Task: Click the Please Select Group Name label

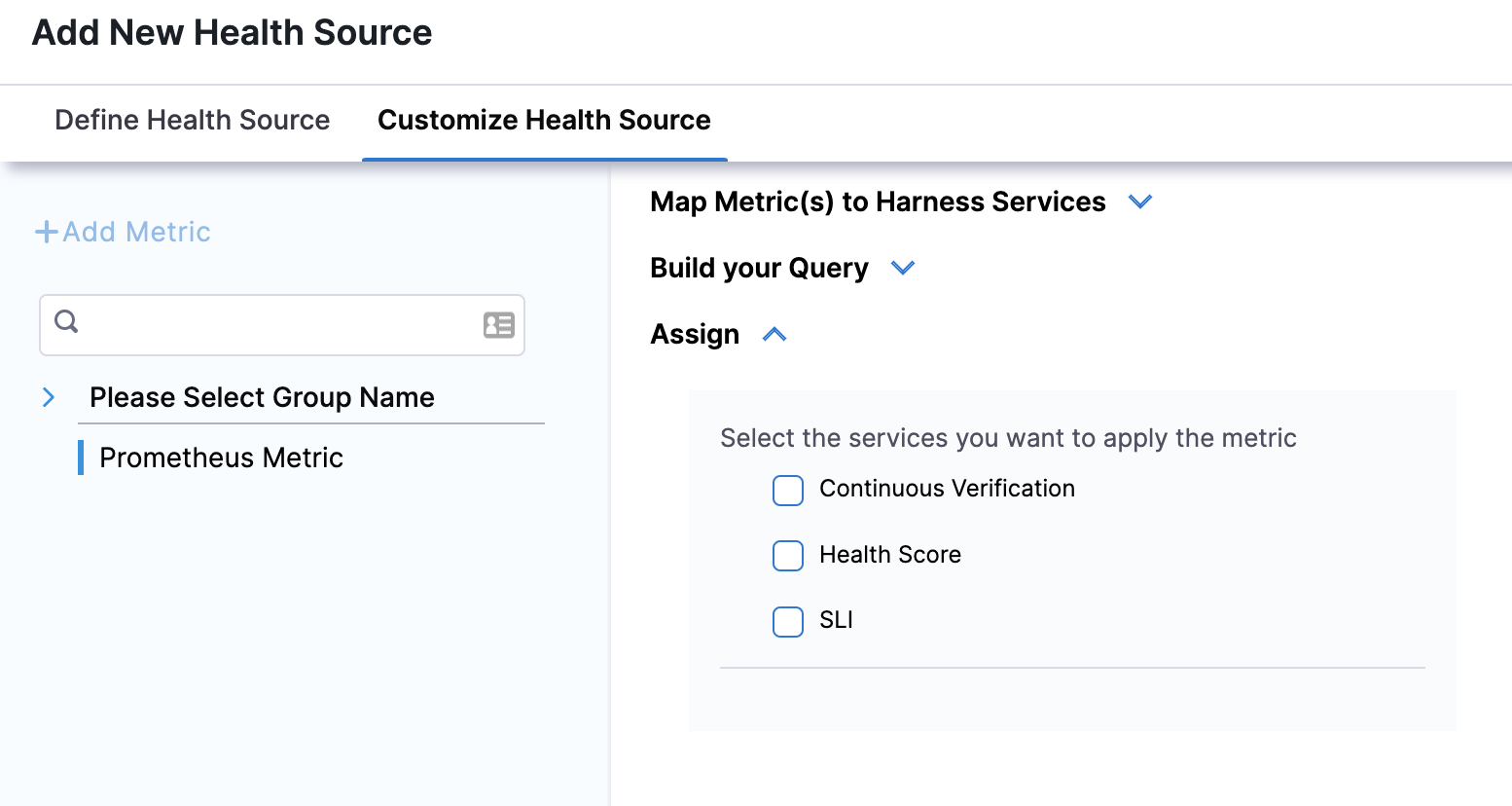Action: coord(262,397)
